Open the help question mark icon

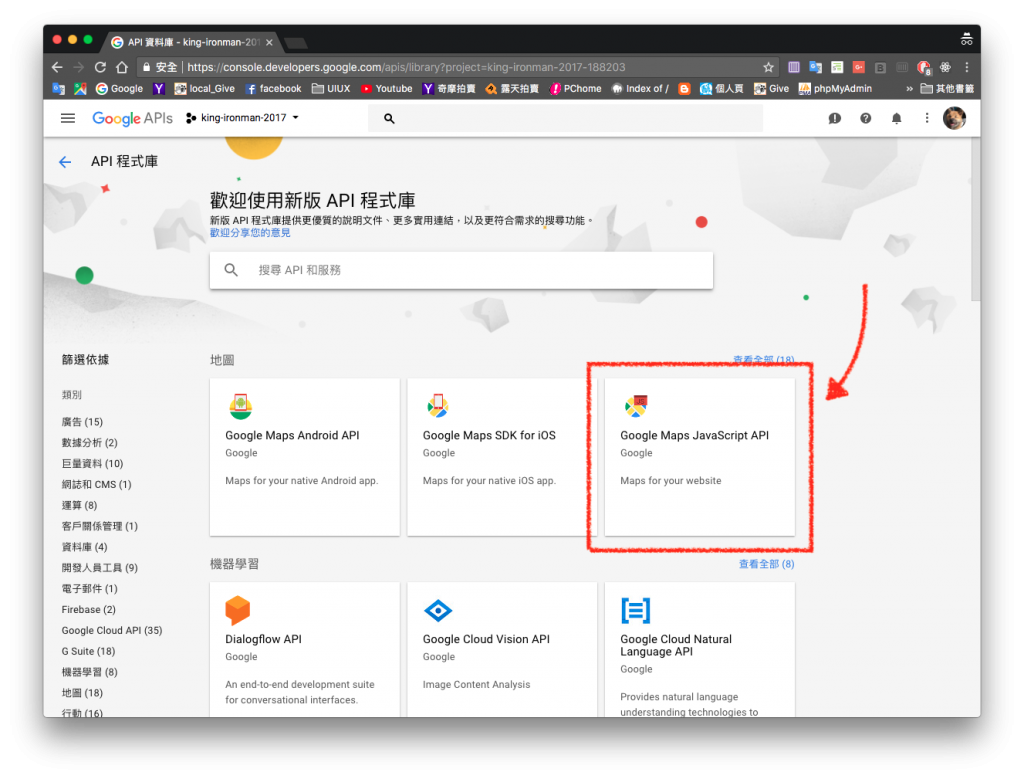coord(865,118)
